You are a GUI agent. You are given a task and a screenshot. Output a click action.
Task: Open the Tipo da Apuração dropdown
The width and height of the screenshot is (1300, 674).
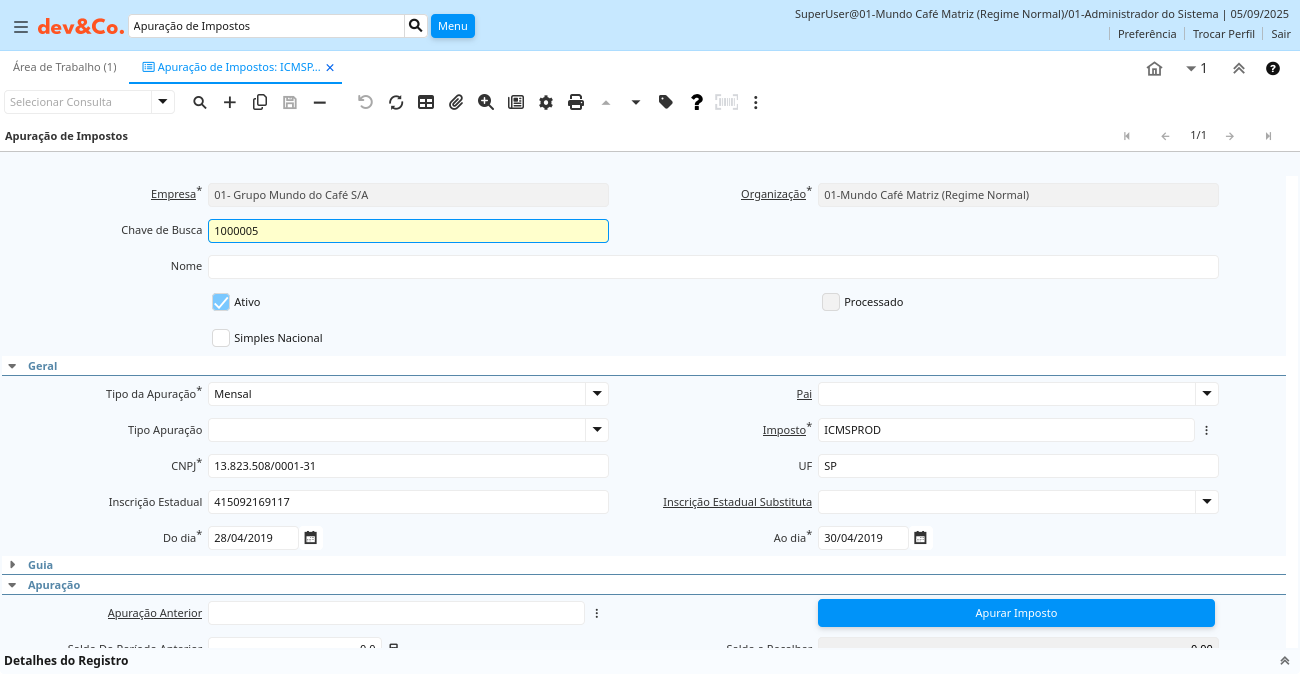pyautogui.click(x=597, y=394)
